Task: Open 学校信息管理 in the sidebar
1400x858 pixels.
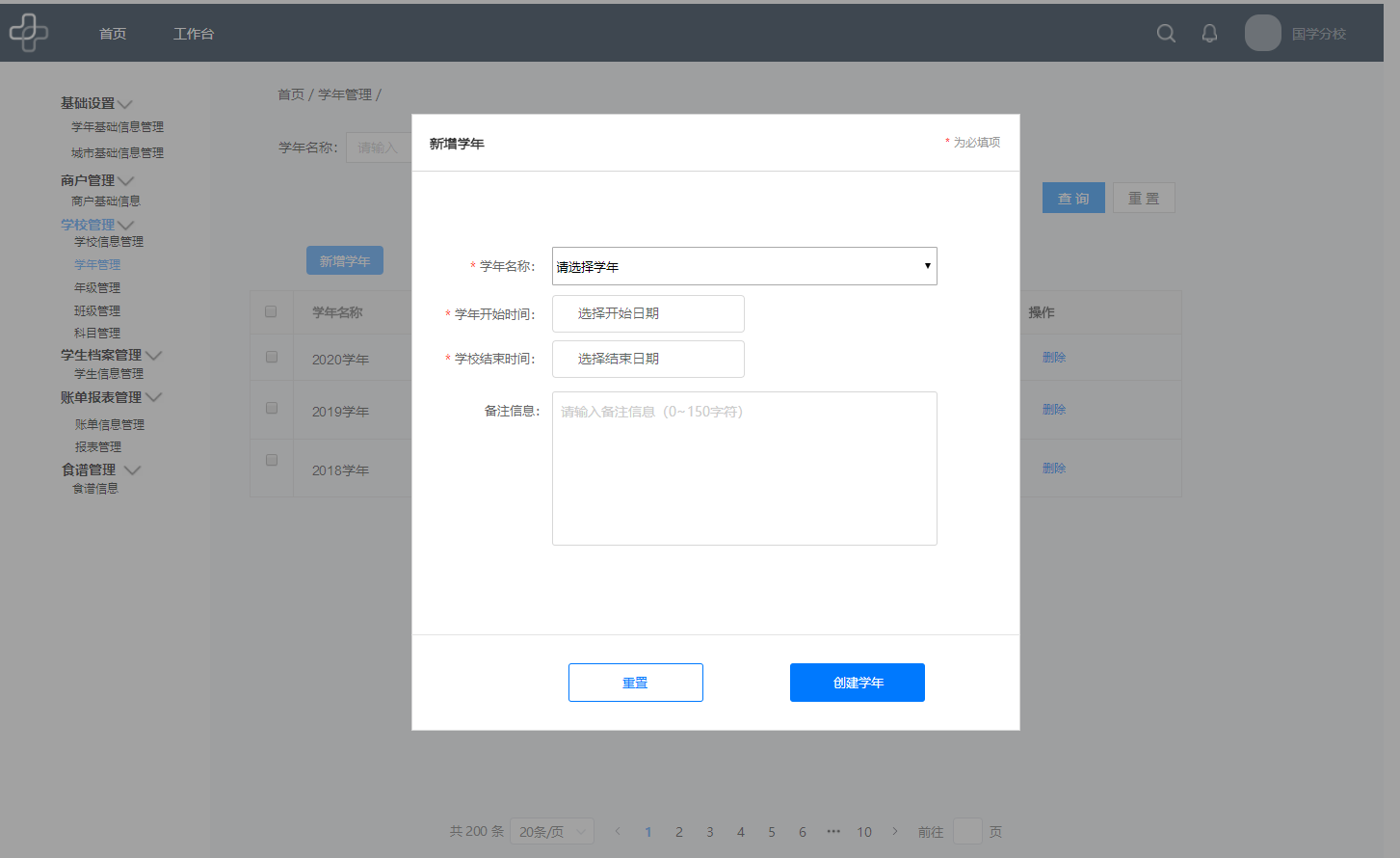Action: click(109, 242)
